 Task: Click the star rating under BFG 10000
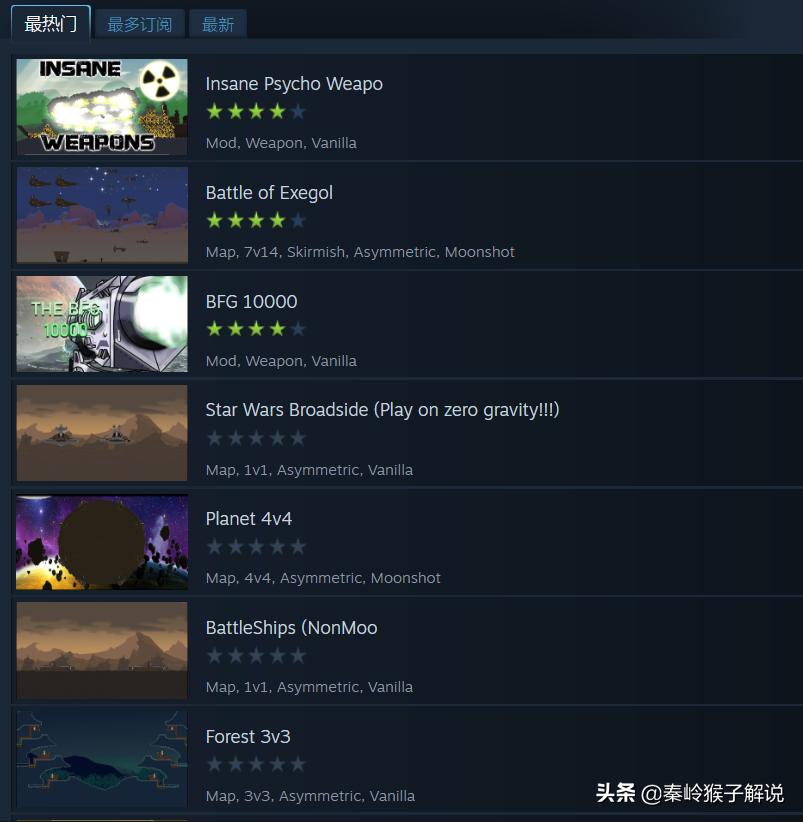click(256, 329)
